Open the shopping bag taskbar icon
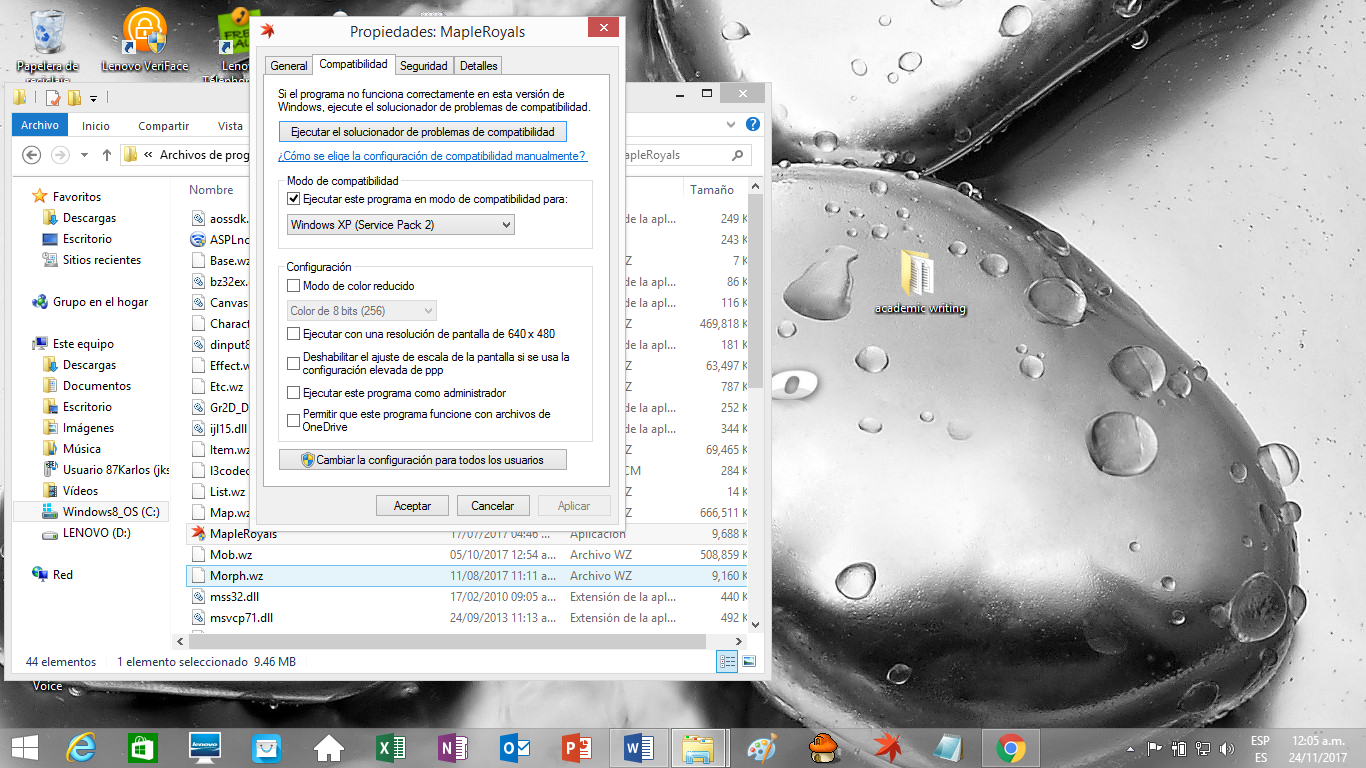 point(266,747)
